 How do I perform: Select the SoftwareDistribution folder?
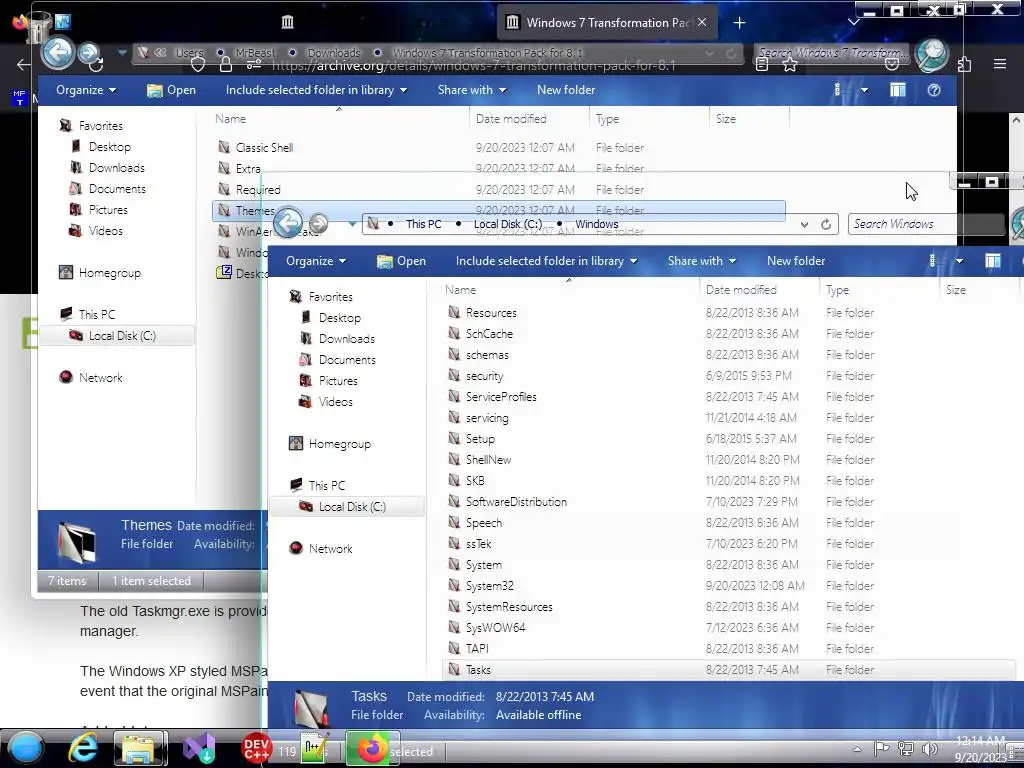(x=516, y=502)
